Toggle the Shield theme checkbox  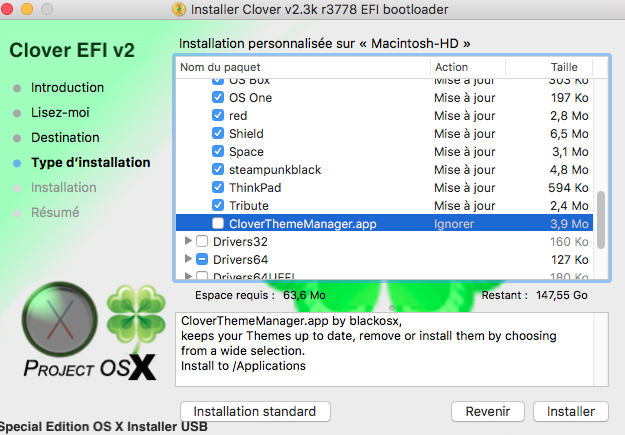pos(218,133)
